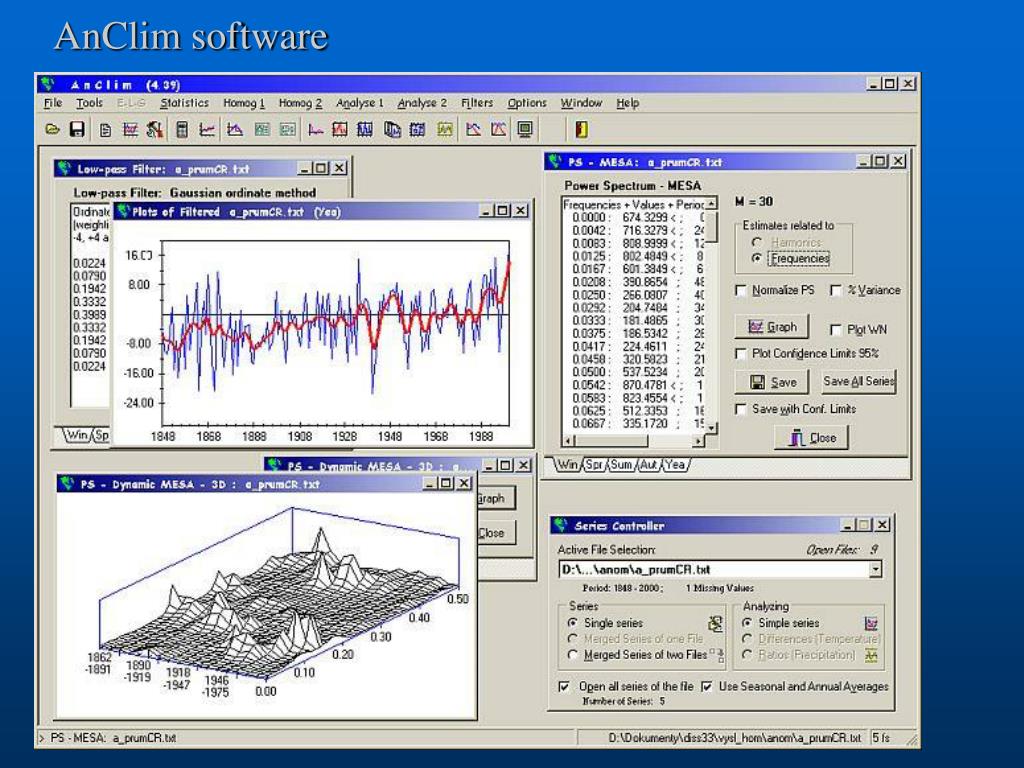
Task: Open the calculator icon in the toolbar
Action: point(182,130)
